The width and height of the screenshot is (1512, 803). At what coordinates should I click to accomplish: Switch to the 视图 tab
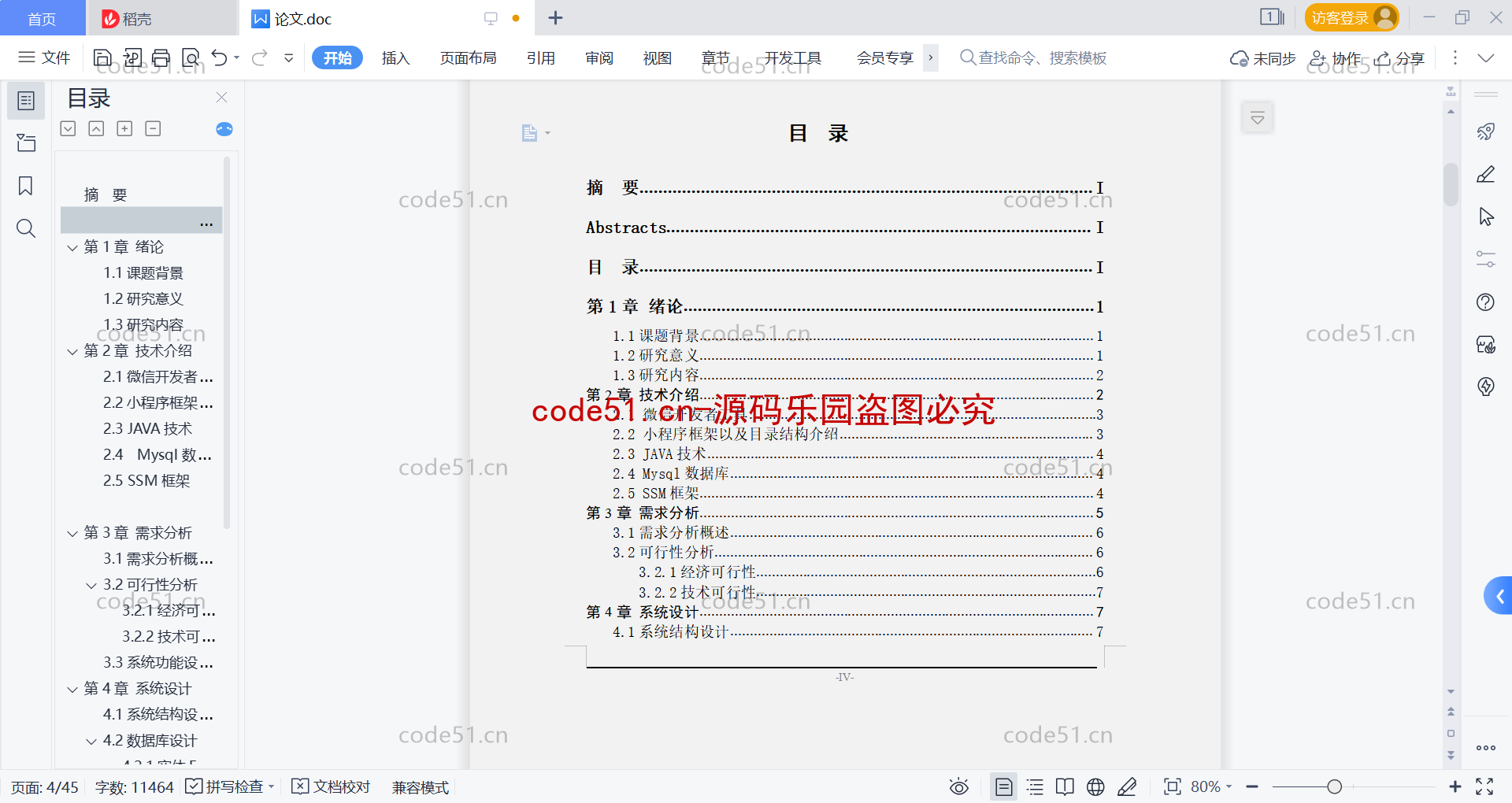657,57
